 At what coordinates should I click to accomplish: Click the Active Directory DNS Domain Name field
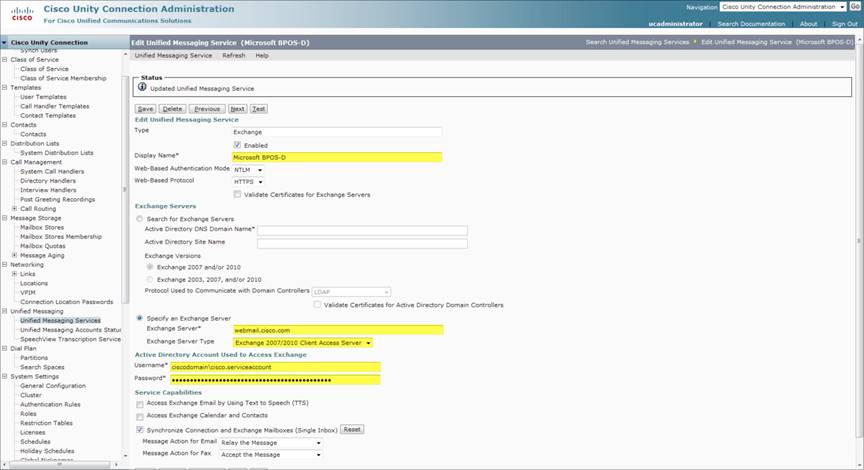pos(362,230)
